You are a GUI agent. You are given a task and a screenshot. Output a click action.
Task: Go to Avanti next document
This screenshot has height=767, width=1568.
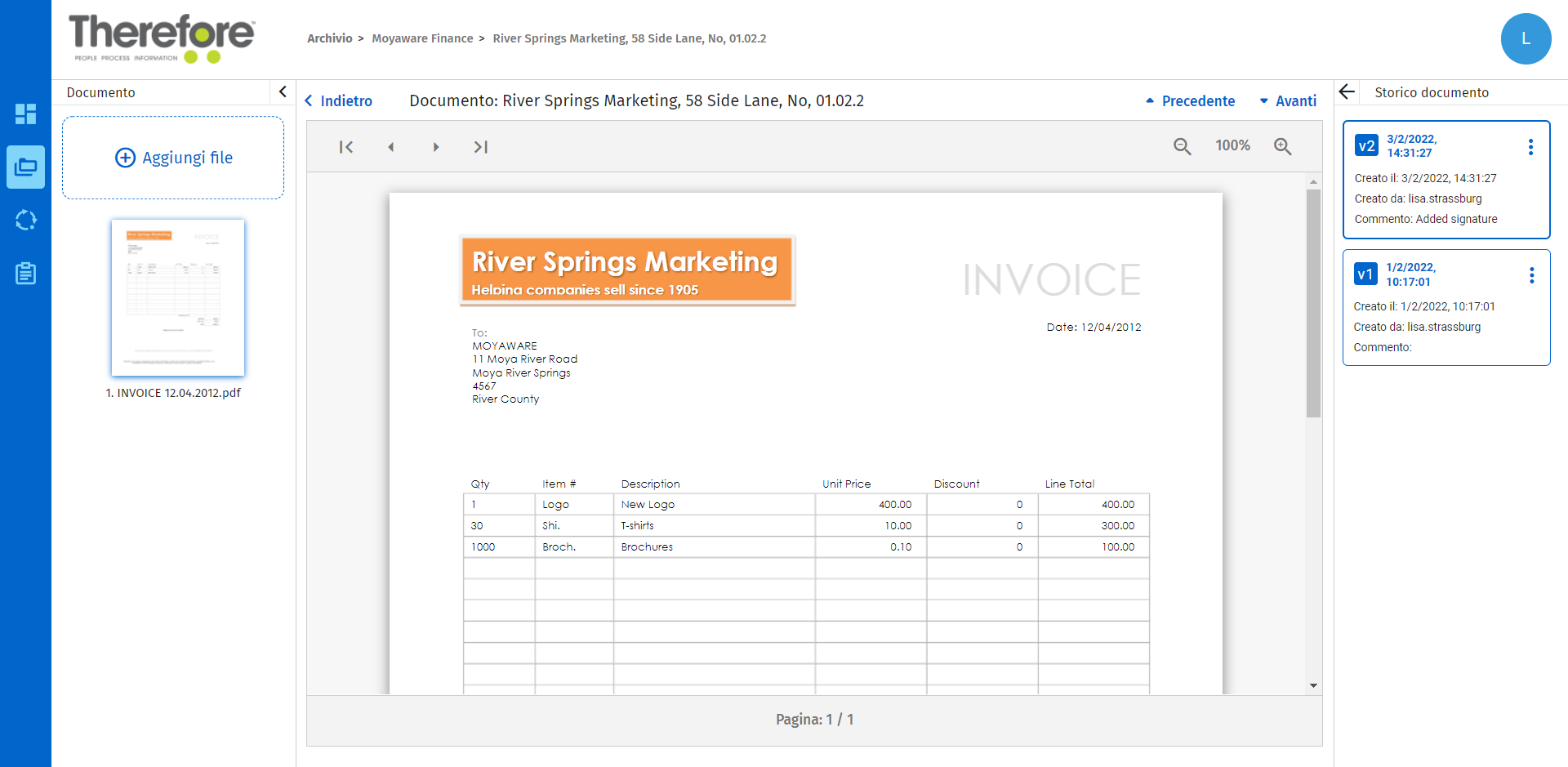1288,100
